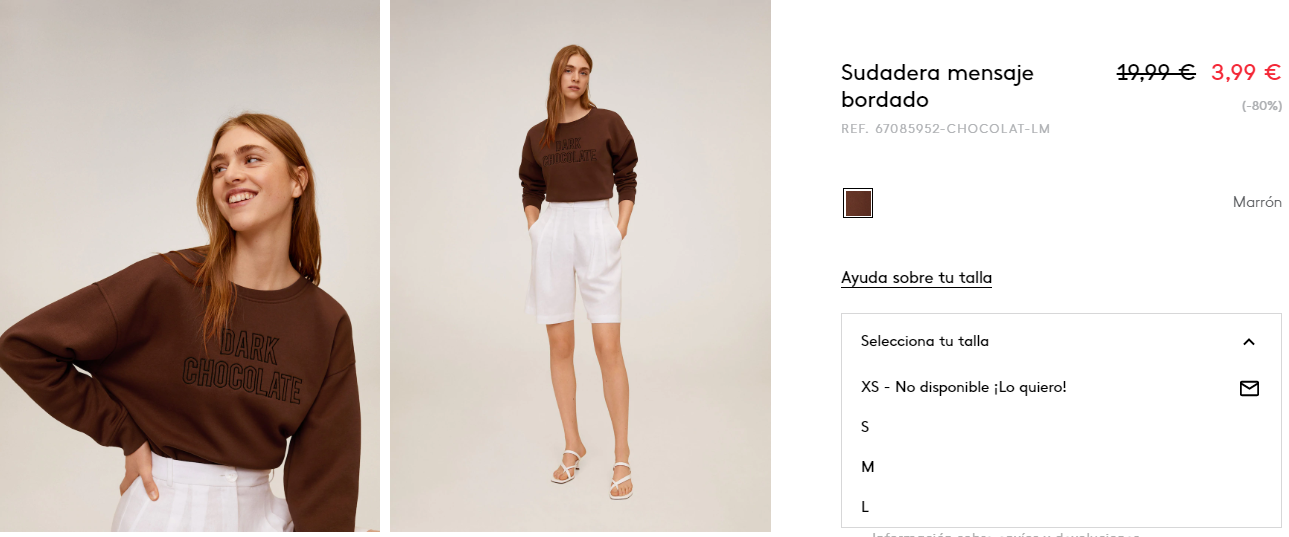Viewport: 1289px width, 537px height.
Task: Click the cut-off 'Información sobre envíos' link
Action: pos(1005,534)
